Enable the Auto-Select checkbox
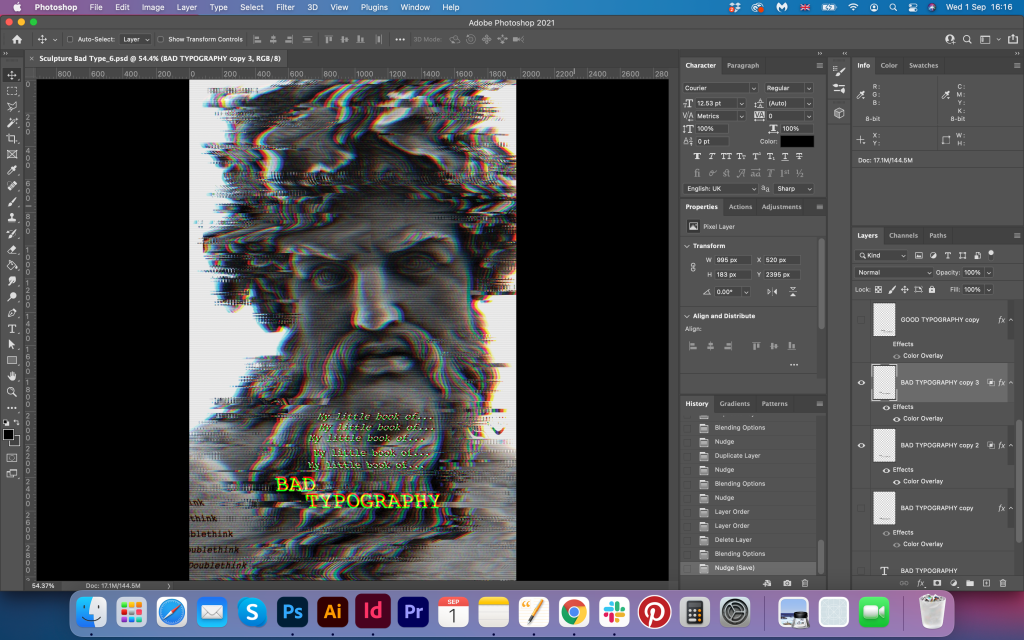The height and width of the screenshot is (640, 1024). pos(69,39)
